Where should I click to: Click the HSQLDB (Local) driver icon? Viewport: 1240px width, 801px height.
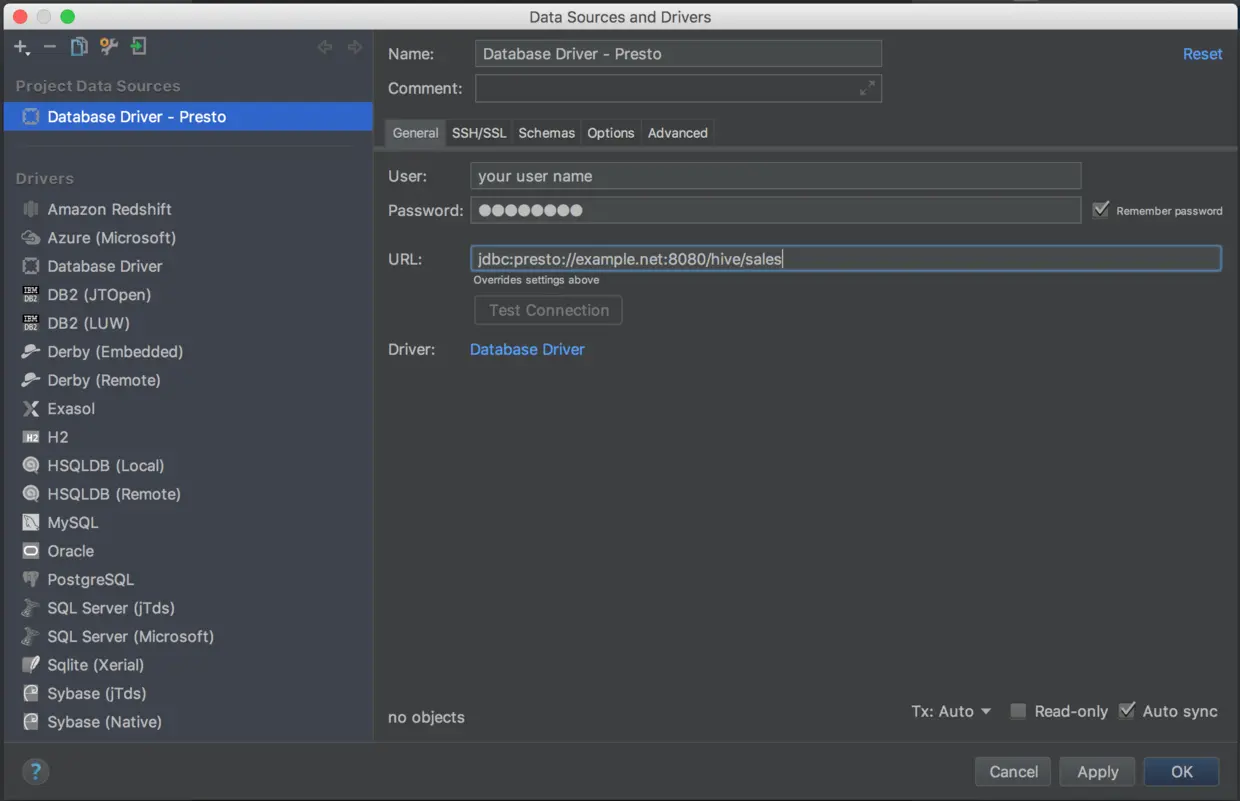point(31,466)
